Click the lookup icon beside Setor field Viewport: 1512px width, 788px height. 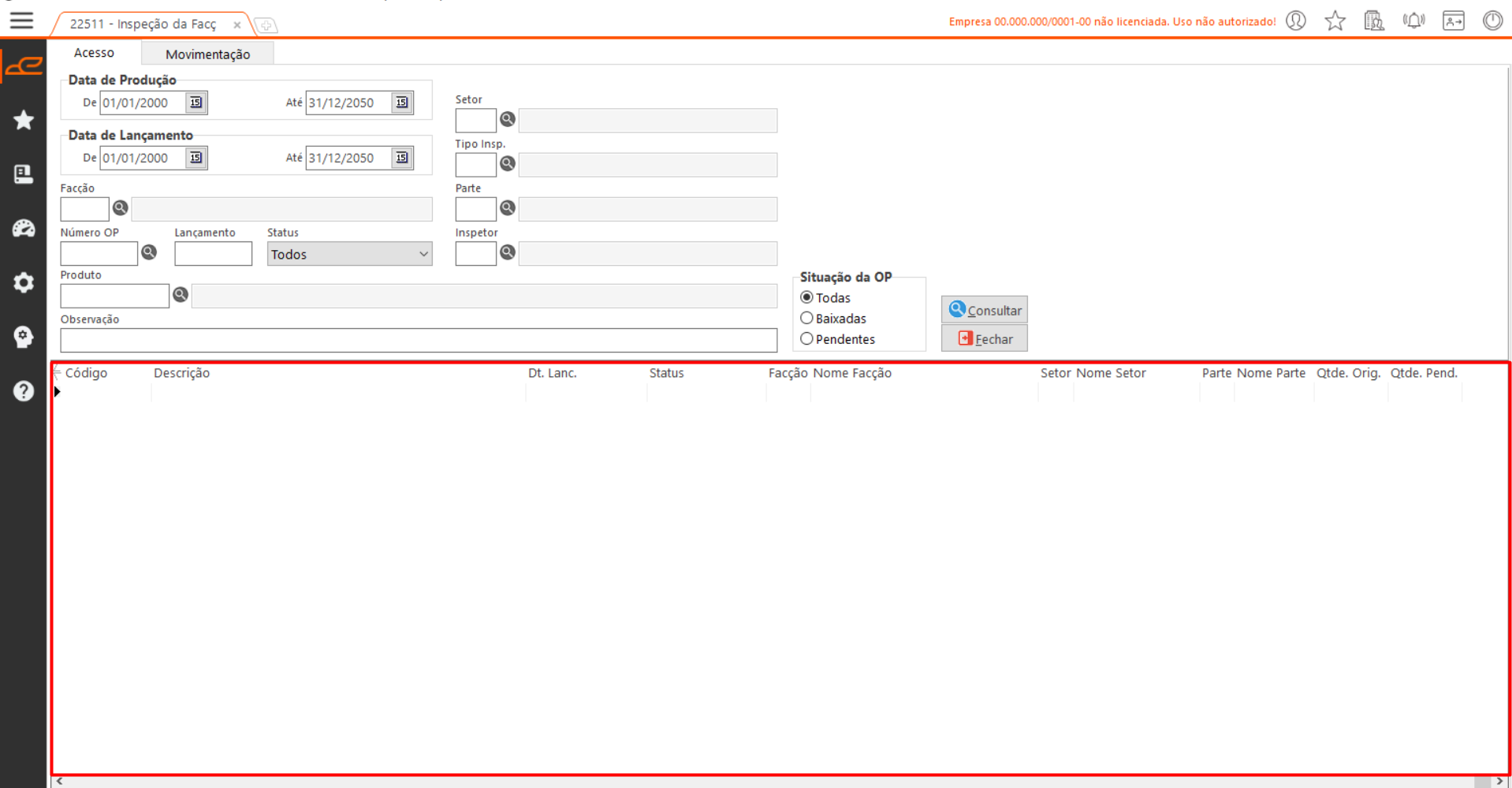pos(508,119)
